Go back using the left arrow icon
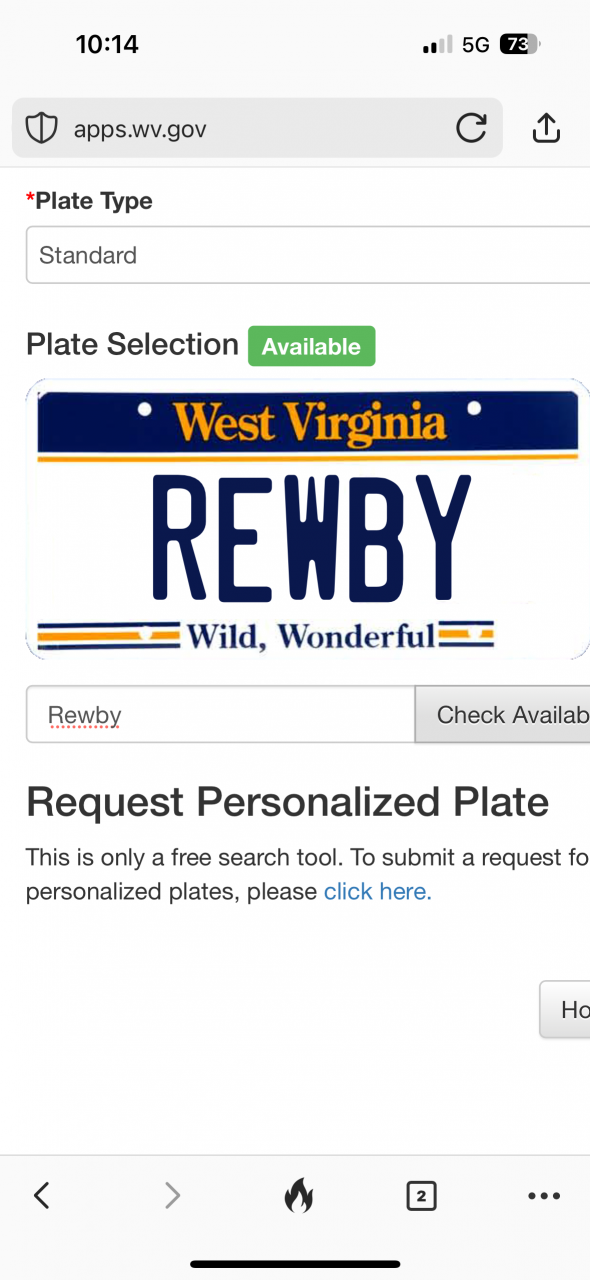 pyautogui.click(x=41, y=1195)
